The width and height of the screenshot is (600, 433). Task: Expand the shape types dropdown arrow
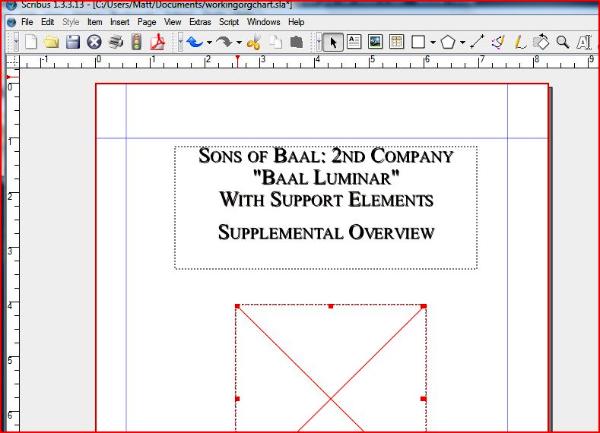coord(433,42)
